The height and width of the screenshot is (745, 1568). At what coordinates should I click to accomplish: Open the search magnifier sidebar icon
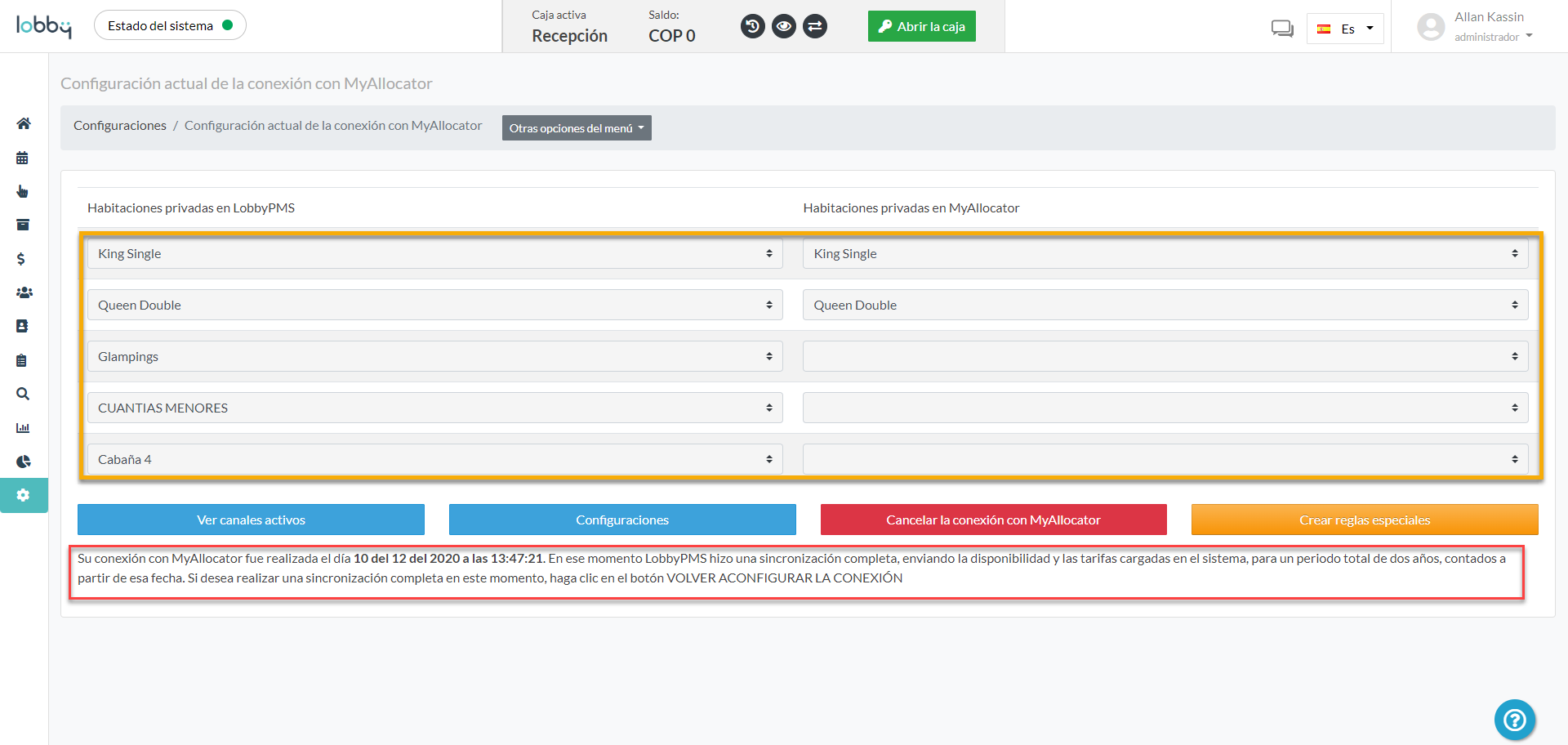(x=23, y=394)
